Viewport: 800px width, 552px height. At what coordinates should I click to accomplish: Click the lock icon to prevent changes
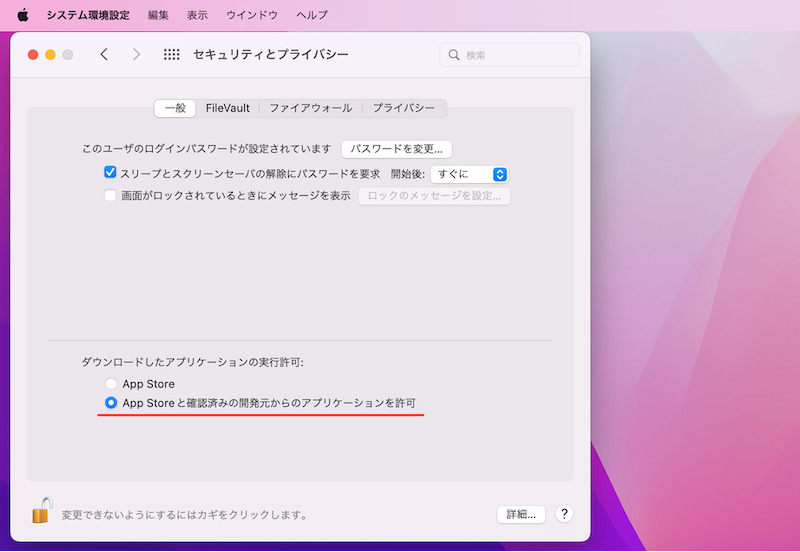tap(41, 512)
